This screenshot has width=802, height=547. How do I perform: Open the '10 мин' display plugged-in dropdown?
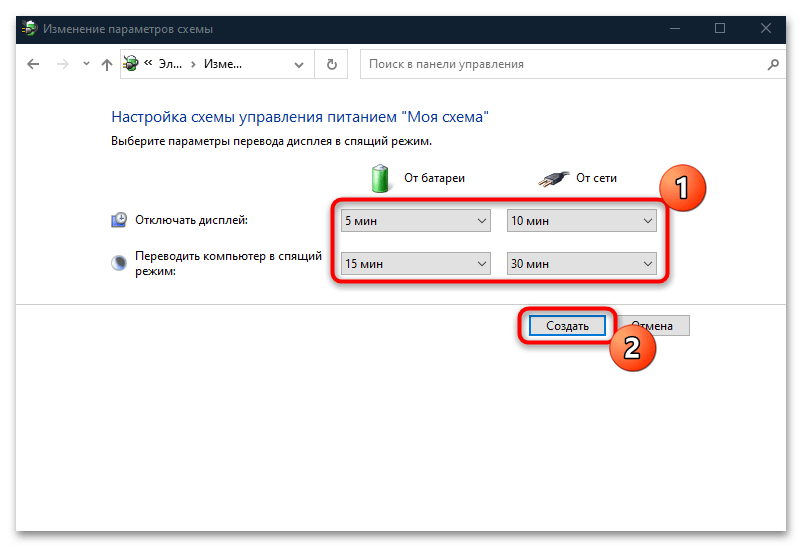[580, 220]
